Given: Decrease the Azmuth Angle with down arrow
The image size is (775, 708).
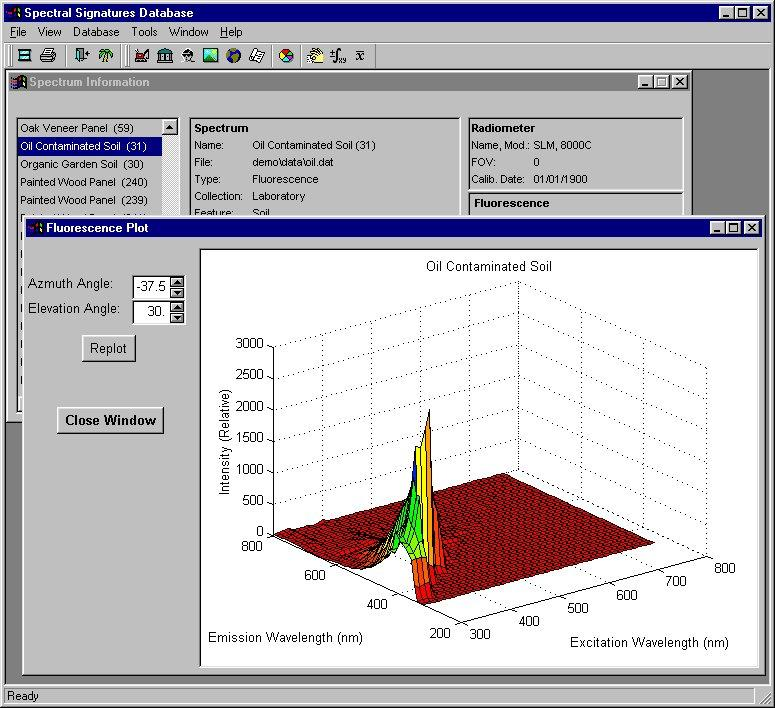Looking at the screenshot, I should click(177, 292).
